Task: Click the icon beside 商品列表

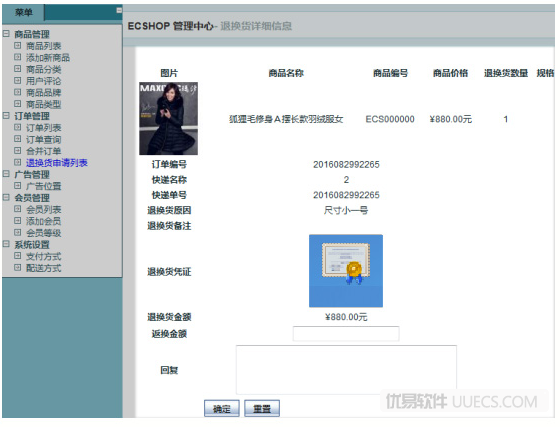Action: point(18,45)
